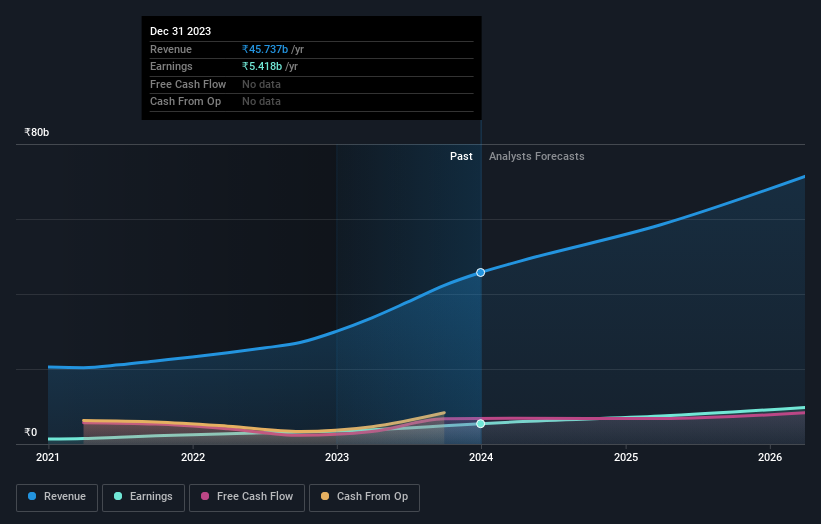Toggle the Cash From Op legend series
821x524 pixels.
coord(364,497)
